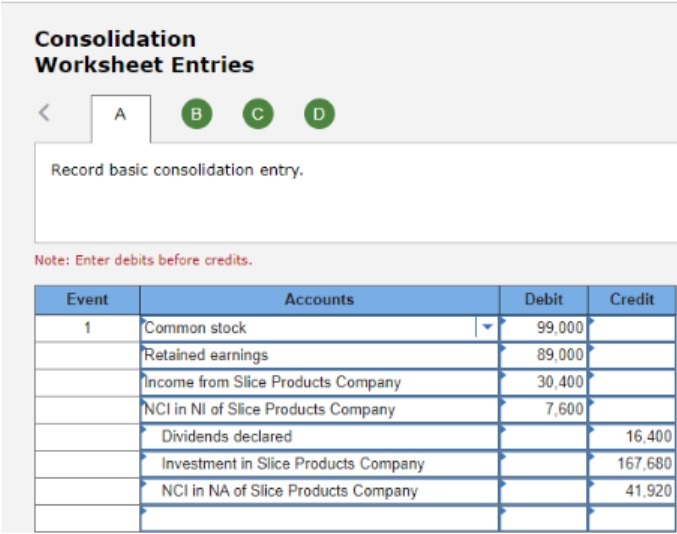The height and width of the screenshot is (534, 677).
Task: Click the Debit column header
Action: [544, 300]
